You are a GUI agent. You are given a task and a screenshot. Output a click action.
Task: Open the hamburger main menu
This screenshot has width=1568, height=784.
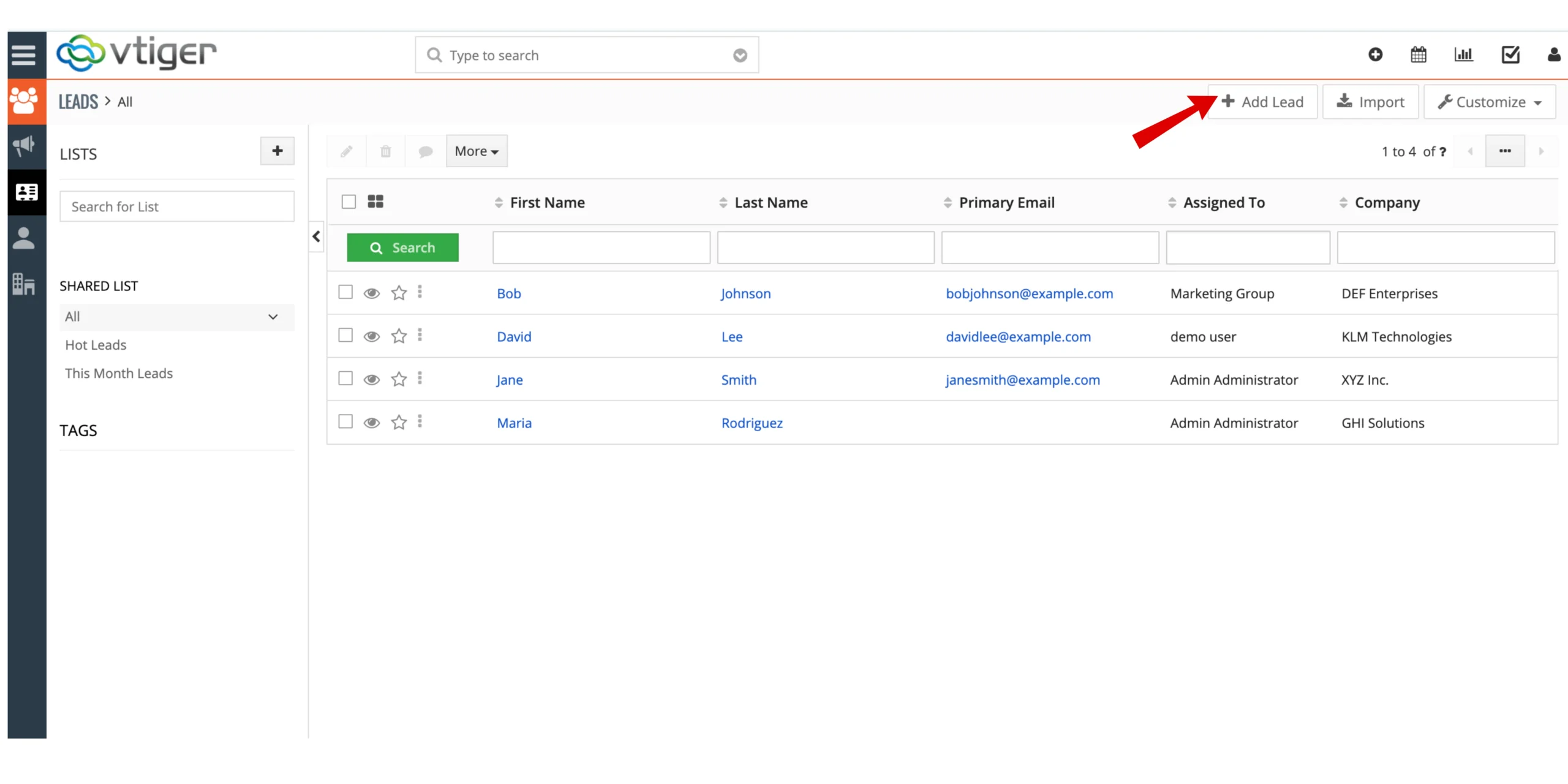click(x=23, y=55)
